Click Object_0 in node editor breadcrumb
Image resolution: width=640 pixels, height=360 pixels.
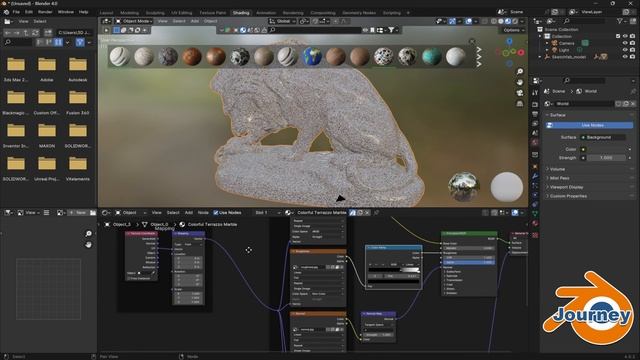tap(159, 224)
